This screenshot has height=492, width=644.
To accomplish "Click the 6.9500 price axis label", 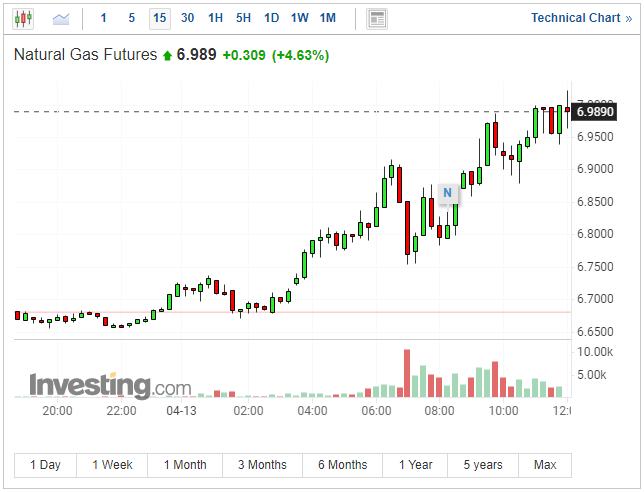I will tap(595, 137).
